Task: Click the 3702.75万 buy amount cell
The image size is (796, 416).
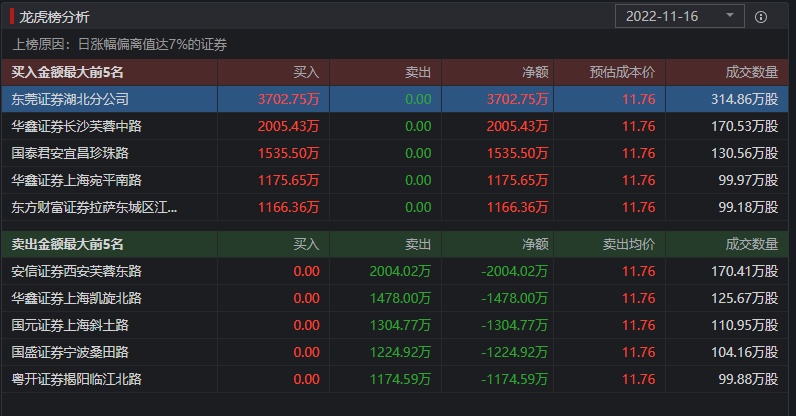Action: (x=289, y=99)
